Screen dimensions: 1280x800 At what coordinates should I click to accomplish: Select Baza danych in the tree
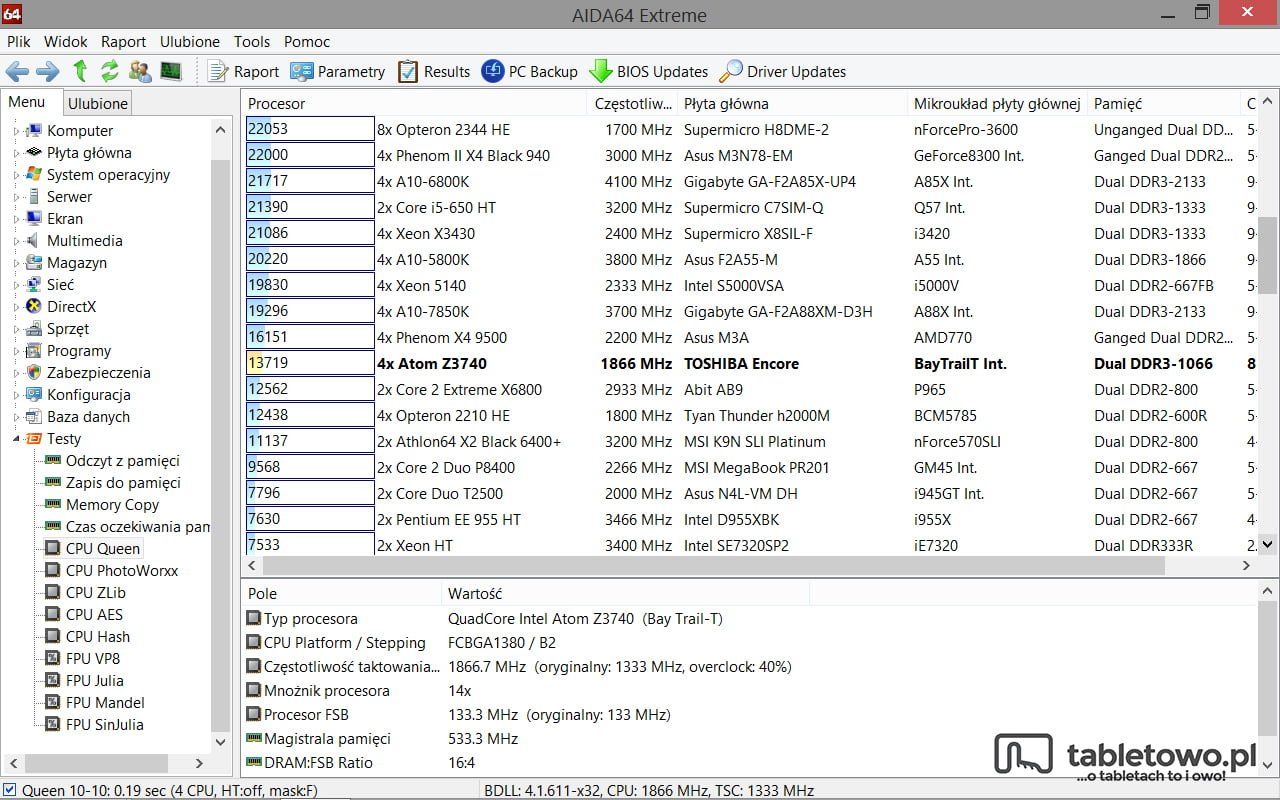[x=88, y=417]
